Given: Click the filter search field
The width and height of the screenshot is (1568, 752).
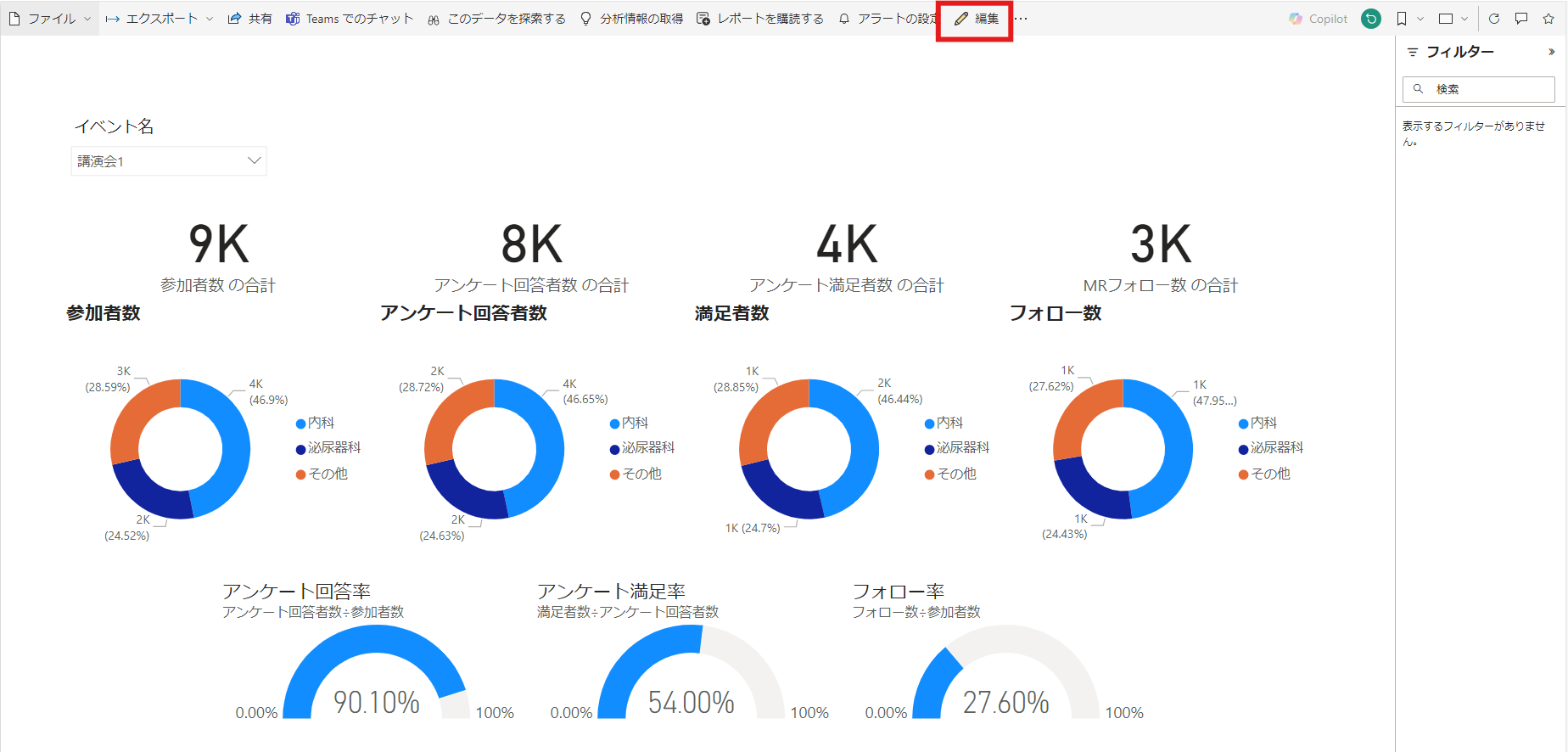Looking at the screenshot, I should [x=1479, y=89].
